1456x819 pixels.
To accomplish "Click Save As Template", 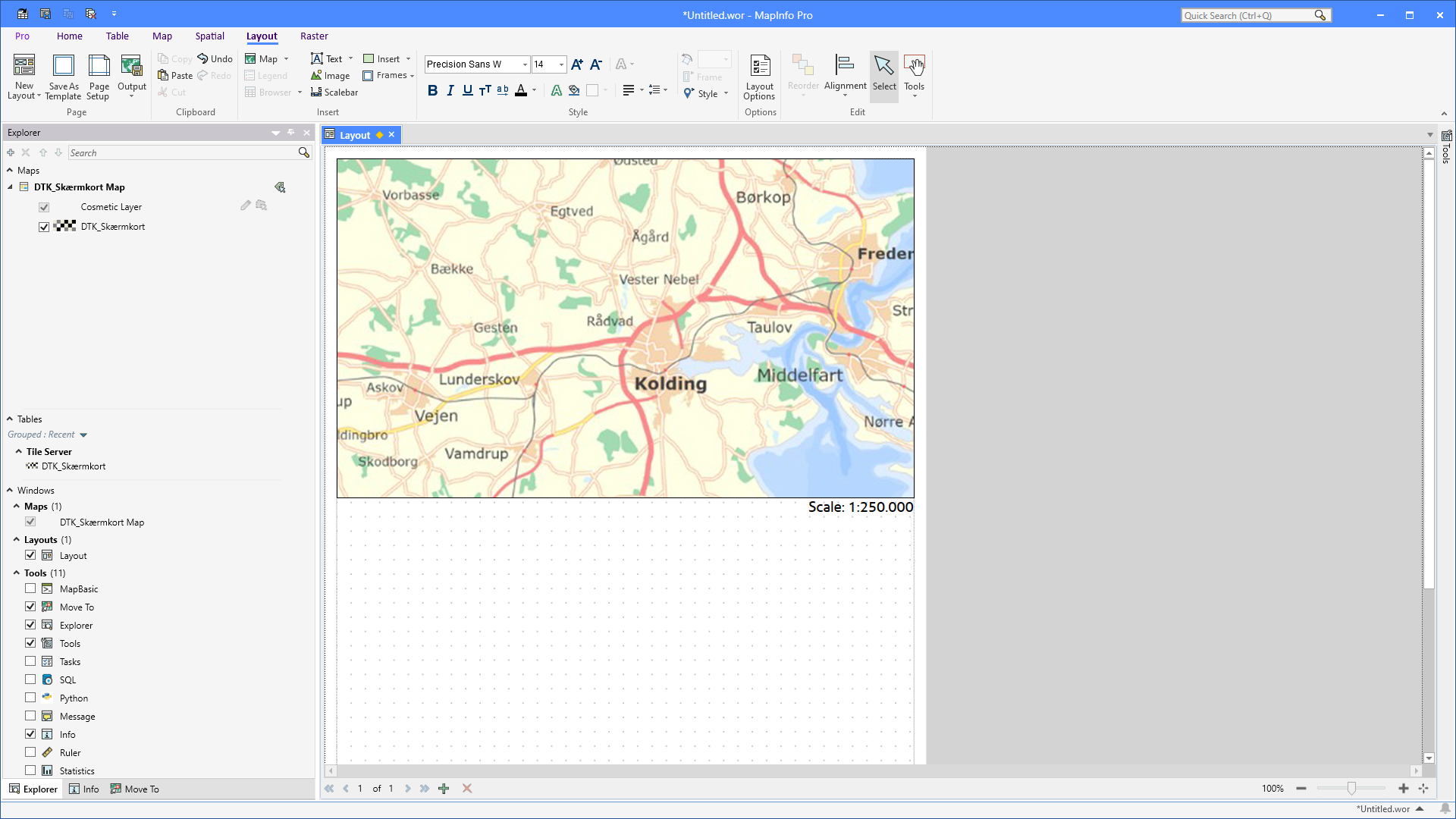I will (x=63, y=76).
